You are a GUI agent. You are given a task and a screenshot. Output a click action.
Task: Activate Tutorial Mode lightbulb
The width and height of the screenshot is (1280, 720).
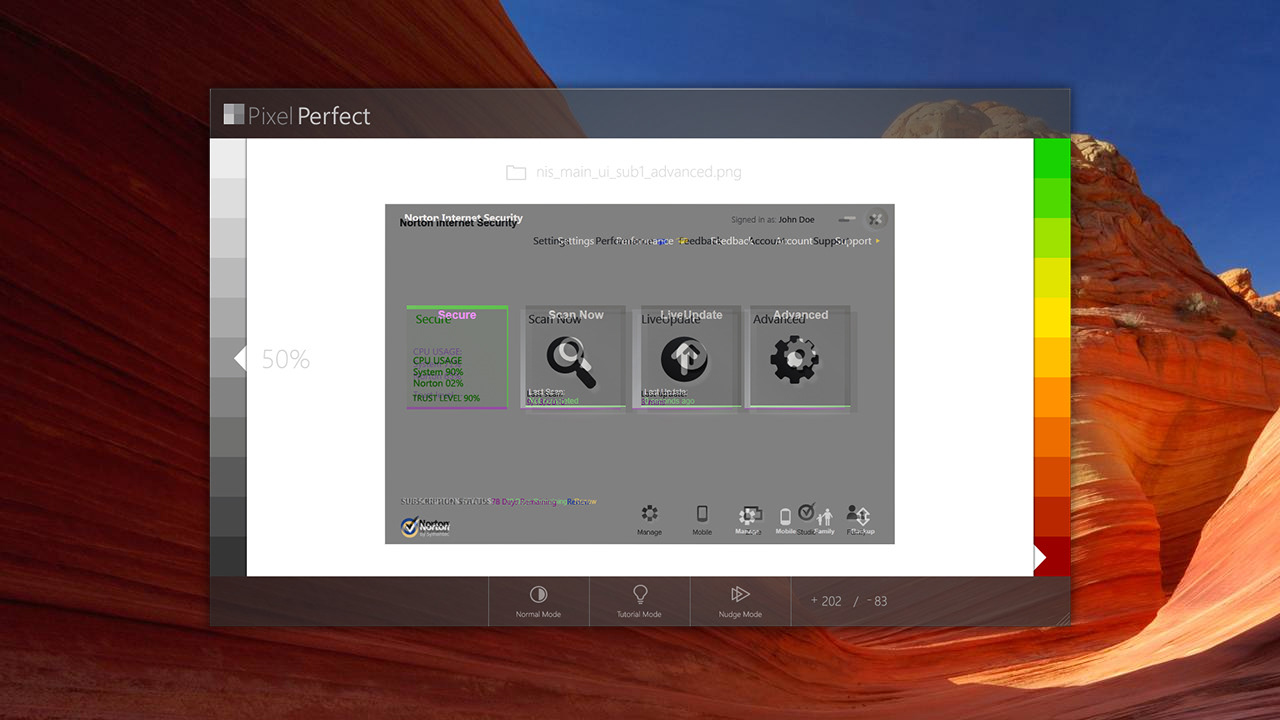point(640,601)
